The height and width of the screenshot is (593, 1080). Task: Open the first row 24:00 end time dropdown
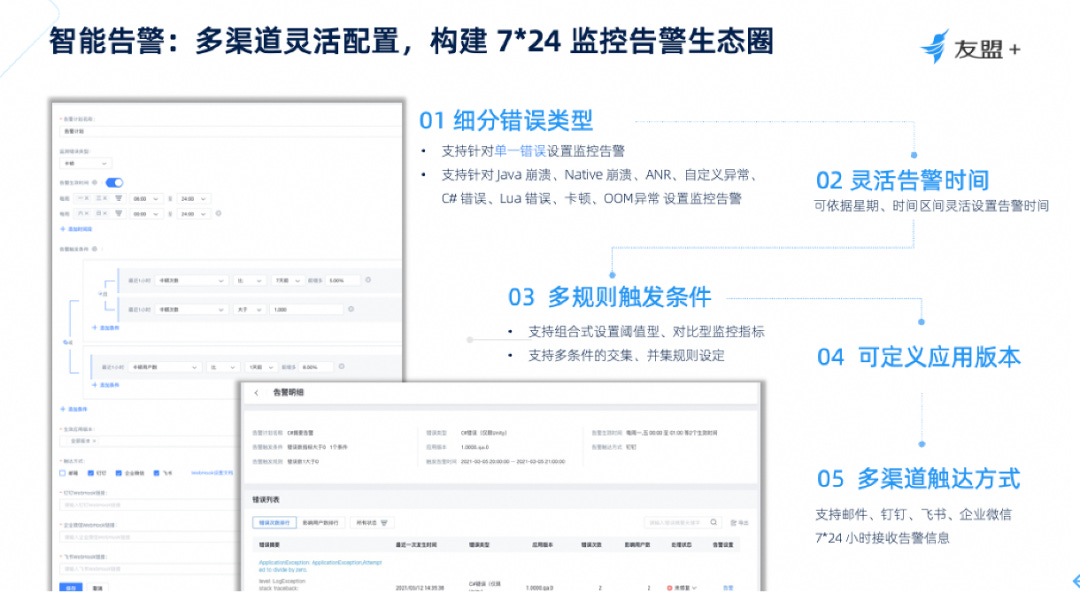tap(193, 198)
